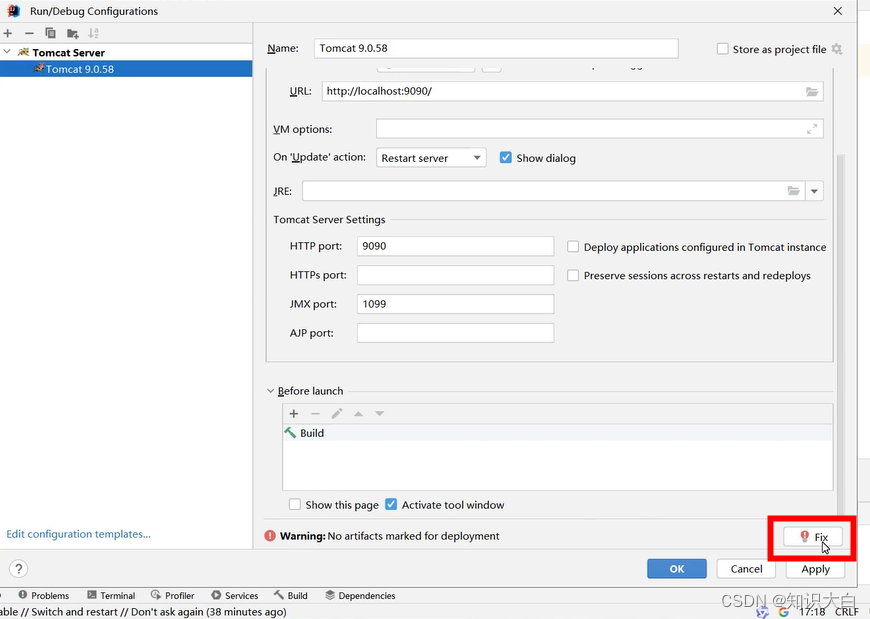Select the Build launch task row
The height and width of the screenshot is (619, 870).
558,433
